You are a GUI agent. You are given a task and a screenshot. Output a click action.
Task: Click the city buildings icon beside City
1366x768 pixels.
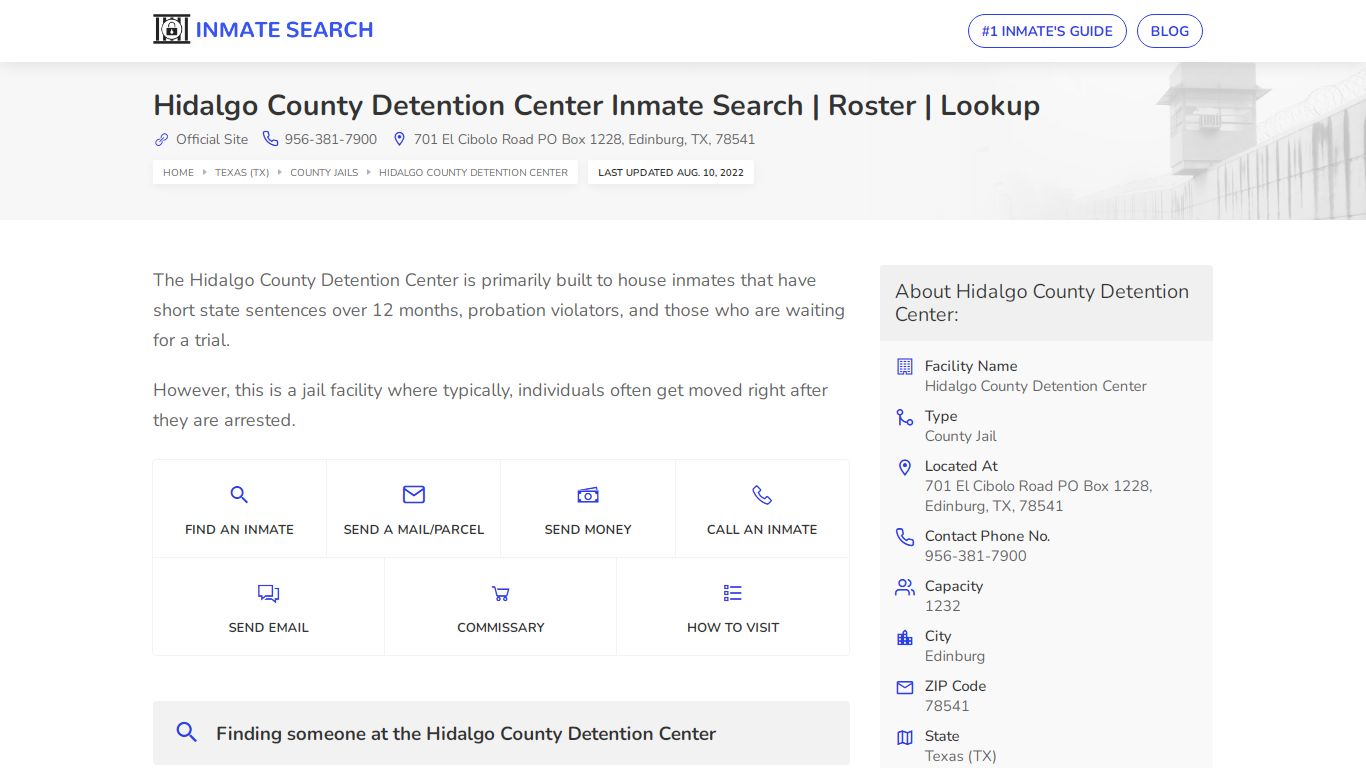click(905, 637)
